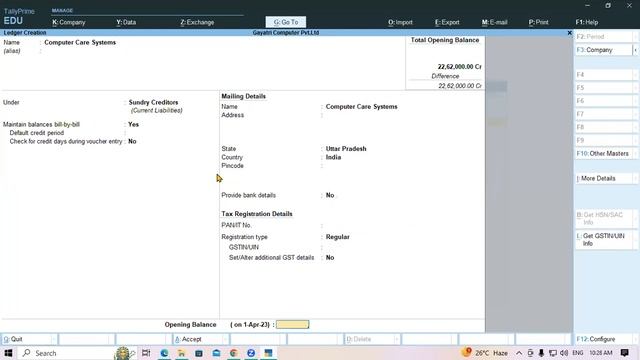640x360 pixels.
Task: Open Google Chrome from taskbar
Action: click(x=233, y=353)
